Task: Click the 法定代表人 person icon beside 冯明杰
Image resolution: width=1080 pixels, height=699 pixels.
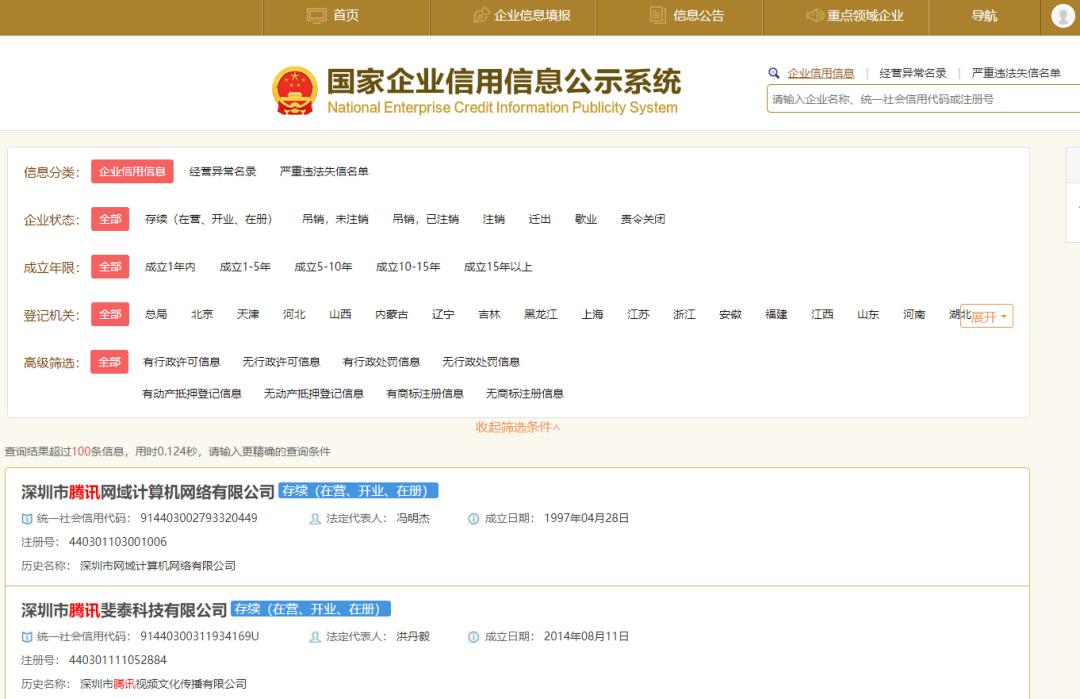Action: pos(313,518)
